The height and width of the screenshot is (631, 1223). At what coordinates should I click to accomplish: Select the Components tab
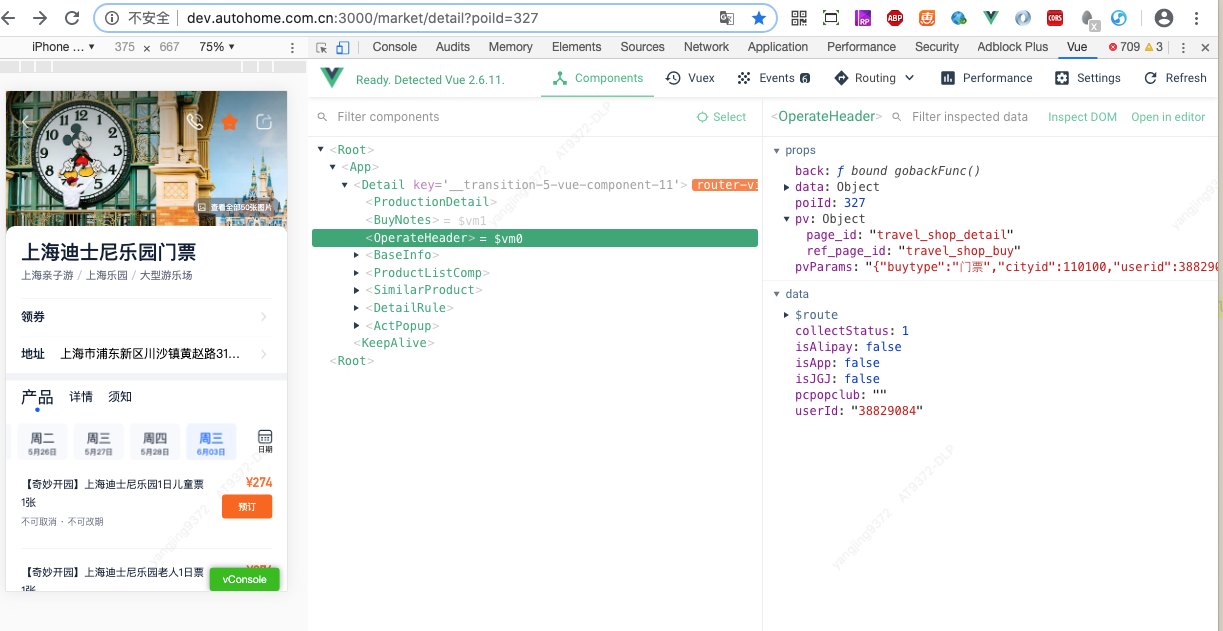598,78
